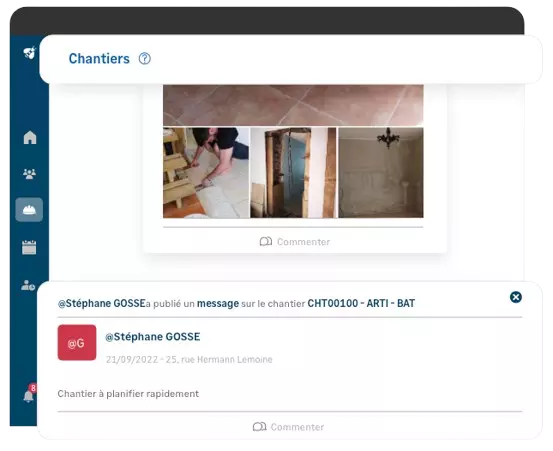
Task: Click the '21/09/2022 - 25, rue Hermann Lemoine' text
Action: pyautogui.click(x=189, y=359)
